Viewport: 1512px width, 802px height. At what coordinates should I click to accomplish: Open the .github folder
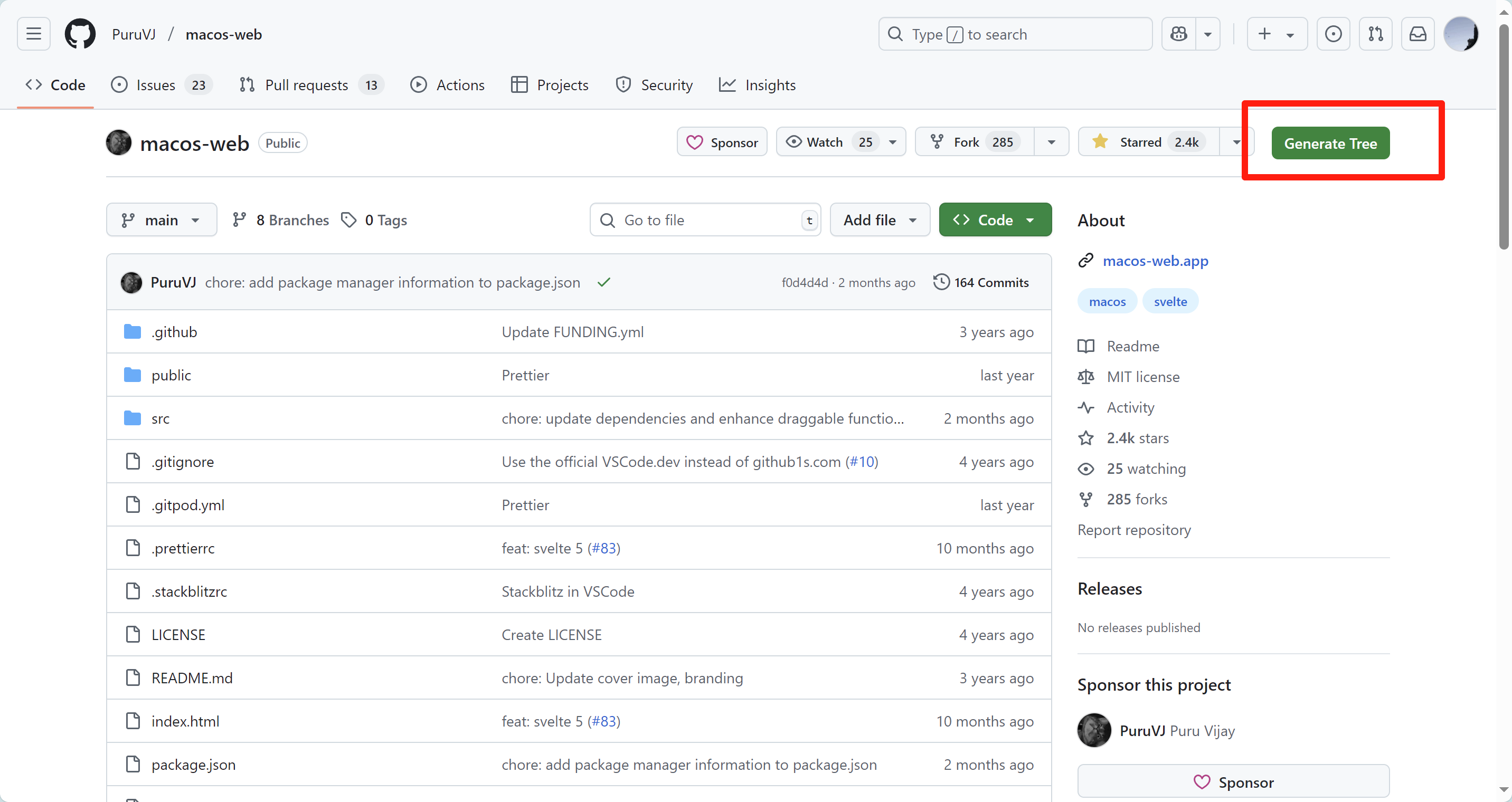pos(174,331)
